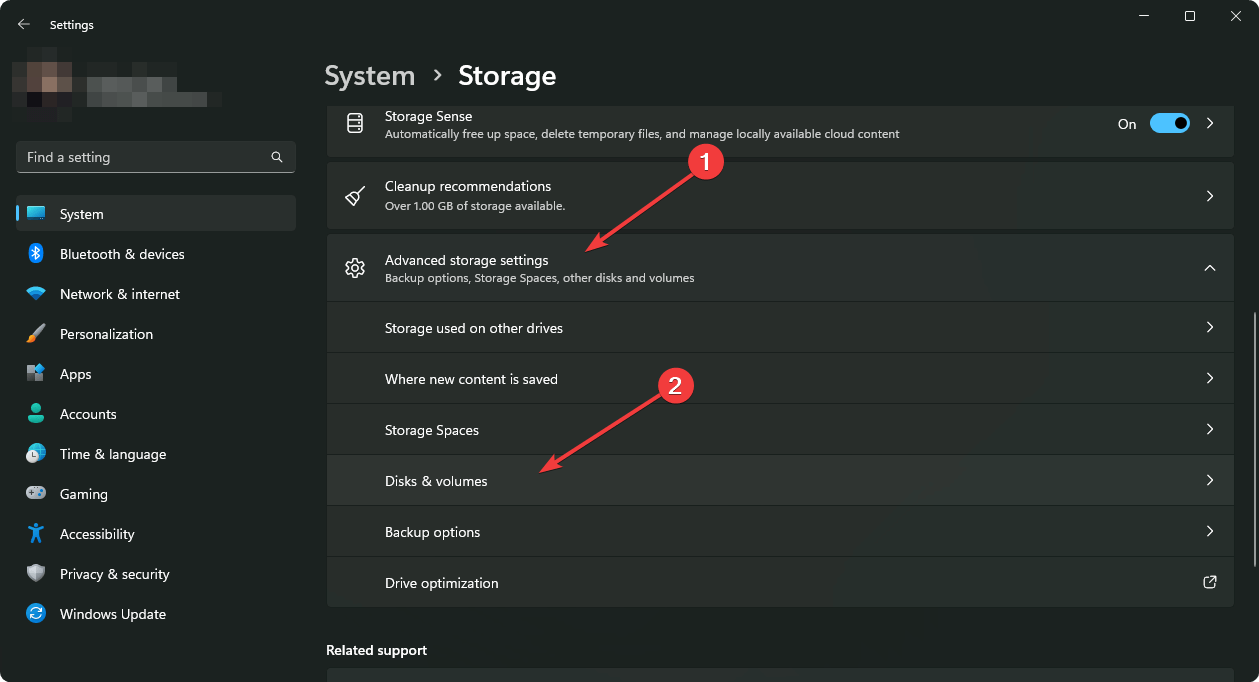Collapse Advanced storage settings section

1210,268
